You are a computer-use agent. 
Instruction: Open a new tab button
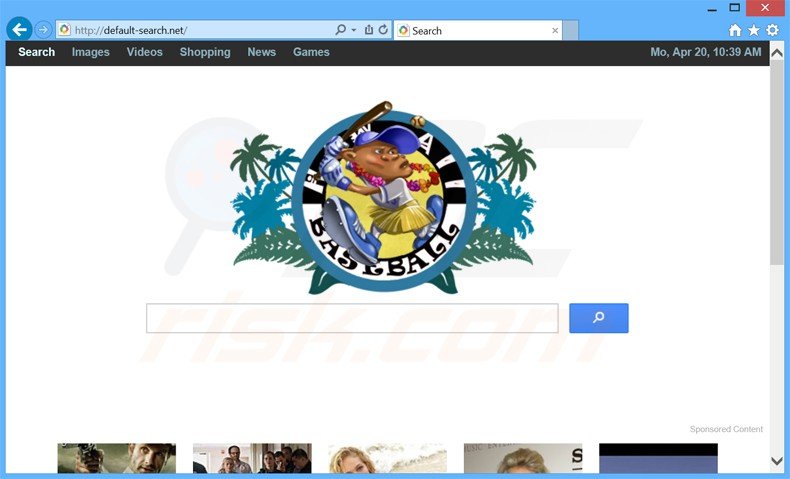pos(570,30)
